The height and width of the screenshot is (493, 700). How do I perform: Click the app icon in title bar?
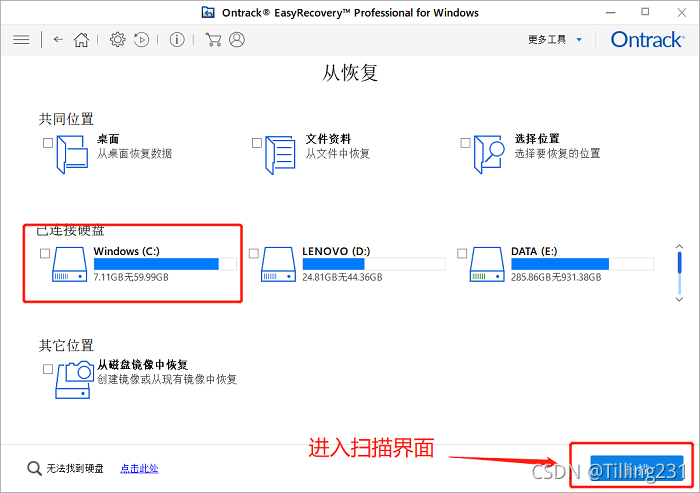(x=208, y=13)
